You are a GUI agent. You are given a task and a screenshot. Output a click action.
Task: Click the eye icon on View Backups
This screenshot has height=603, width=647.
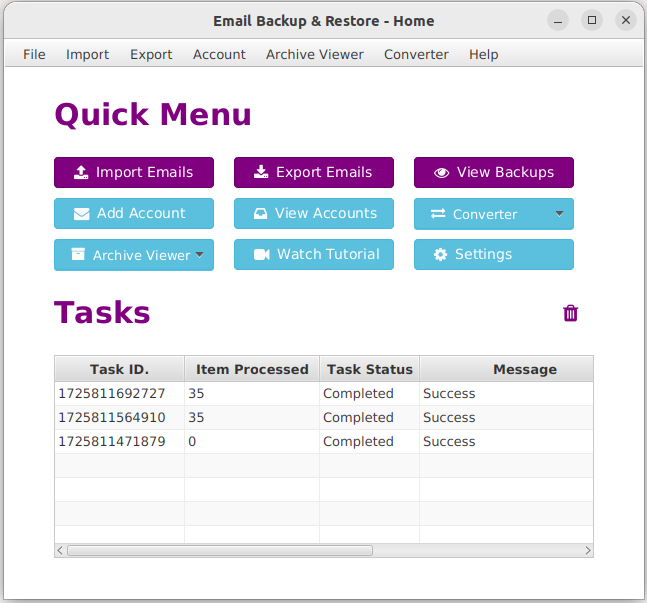point(441,173)
